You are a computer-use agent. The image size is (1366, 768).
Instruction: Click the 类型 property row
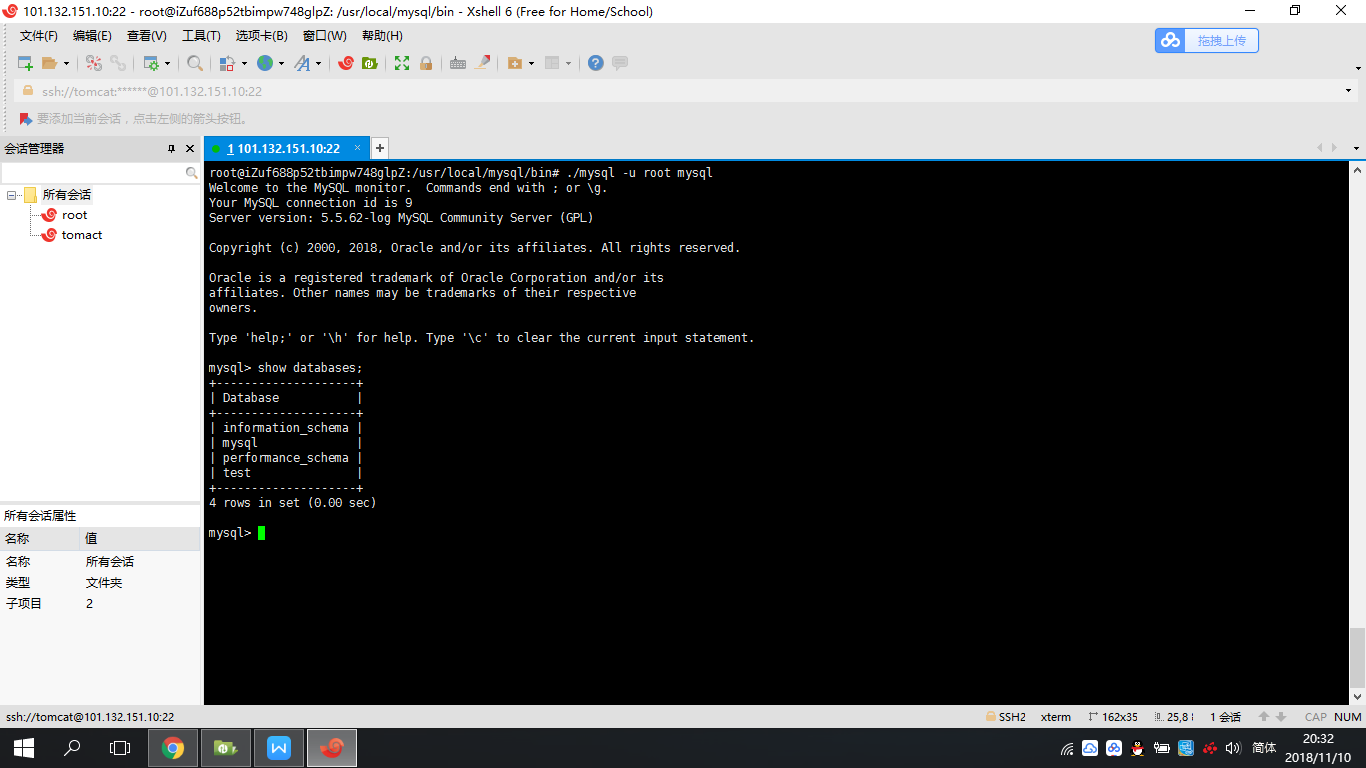coord(100,582)
